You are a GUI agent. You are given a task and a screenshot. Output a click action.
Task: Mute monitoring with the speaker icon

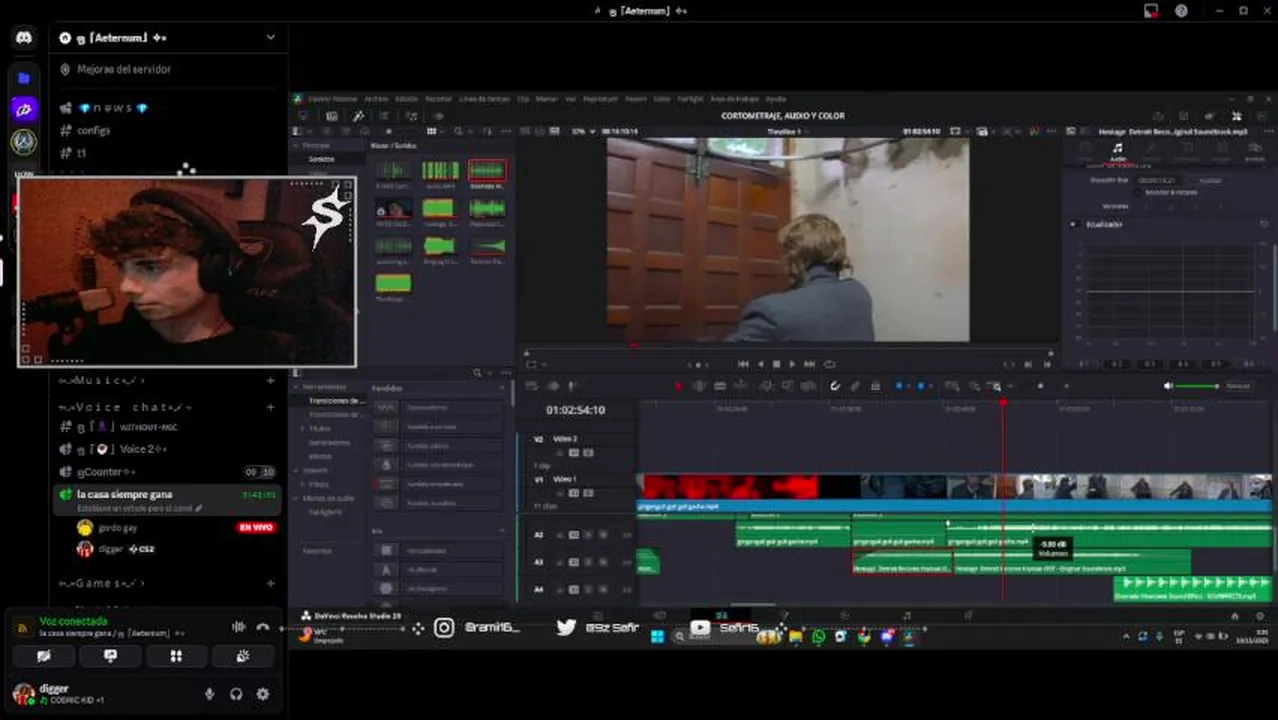[1167, 386]
